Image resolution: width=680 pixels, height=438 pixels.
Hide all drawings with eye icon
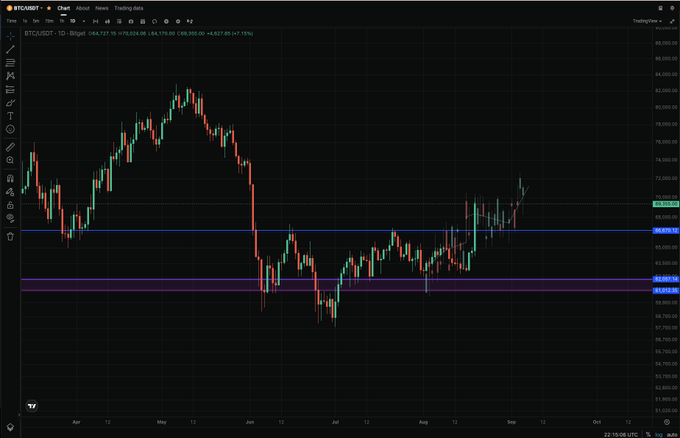coord(10,218)
